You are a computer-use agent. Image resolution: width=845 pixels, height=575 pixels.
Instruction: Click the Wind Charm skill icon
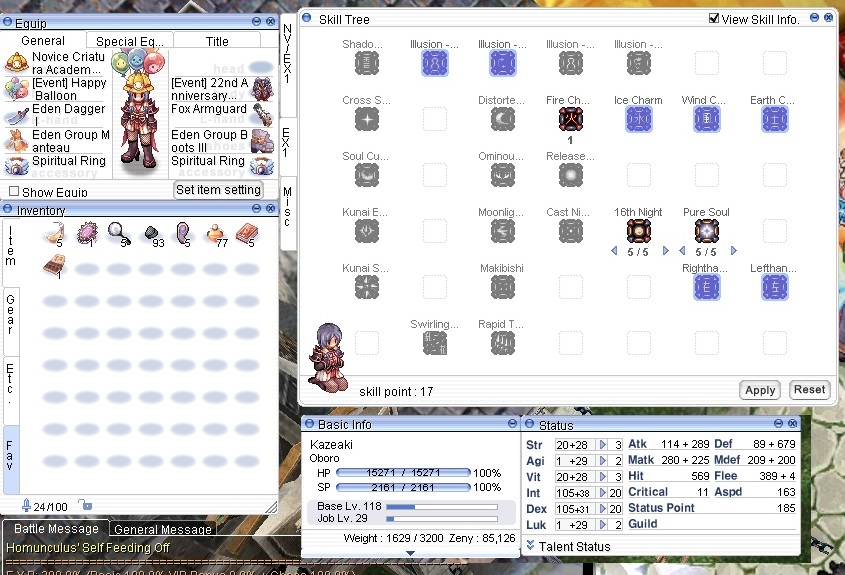point(706,119)
